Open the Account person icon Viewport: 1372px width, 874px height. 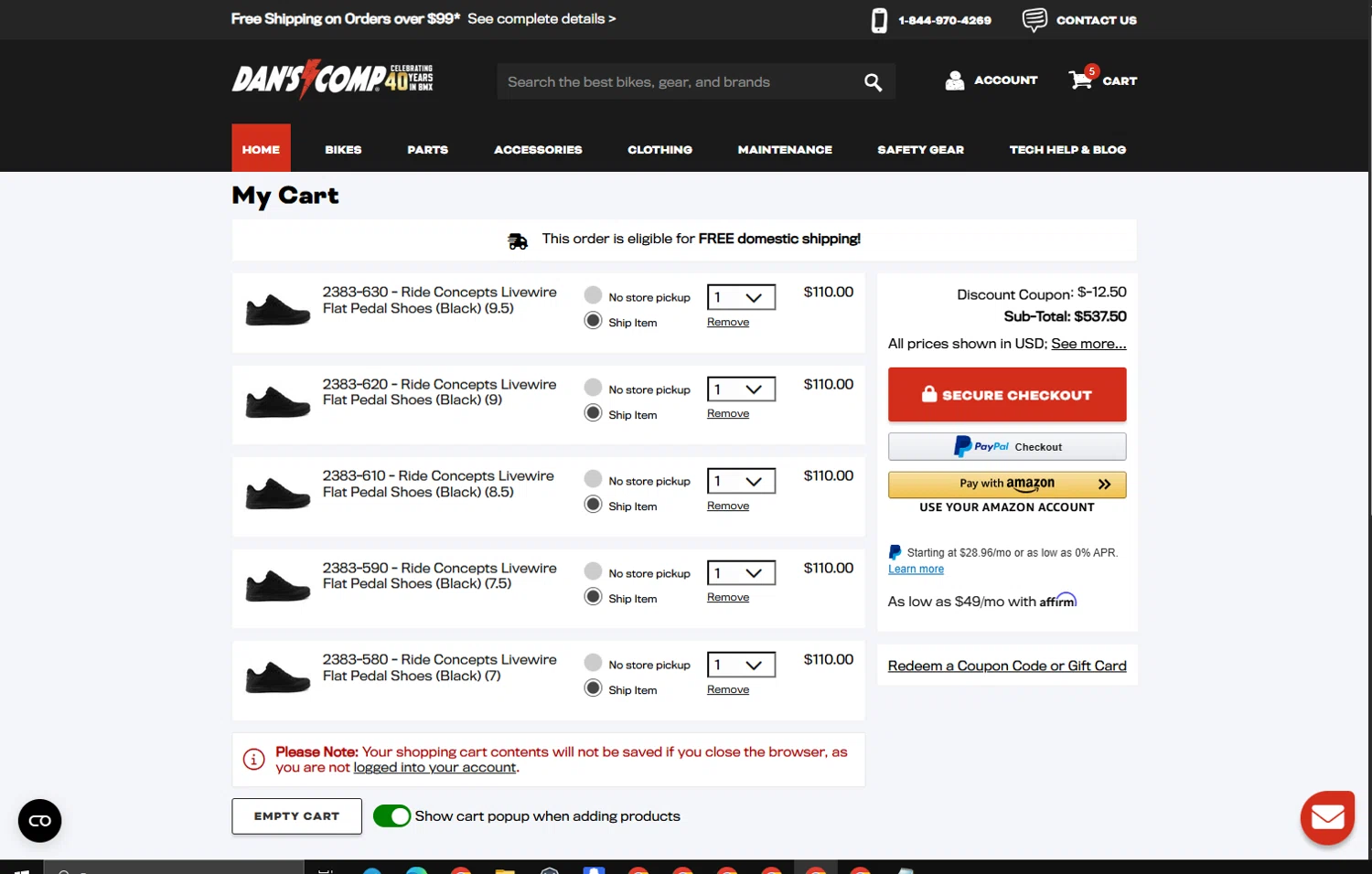[955, 80]
